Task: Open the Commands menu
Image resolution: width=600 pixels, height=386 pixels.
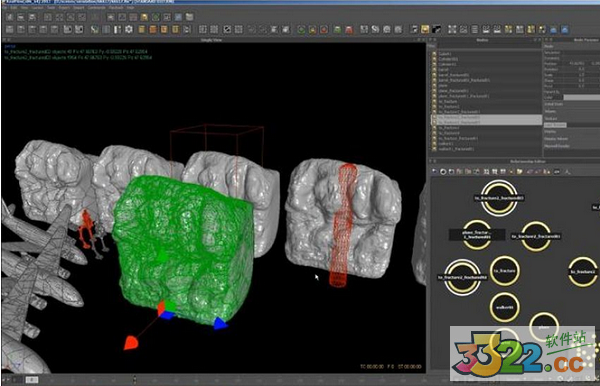Action: point(96,7)
